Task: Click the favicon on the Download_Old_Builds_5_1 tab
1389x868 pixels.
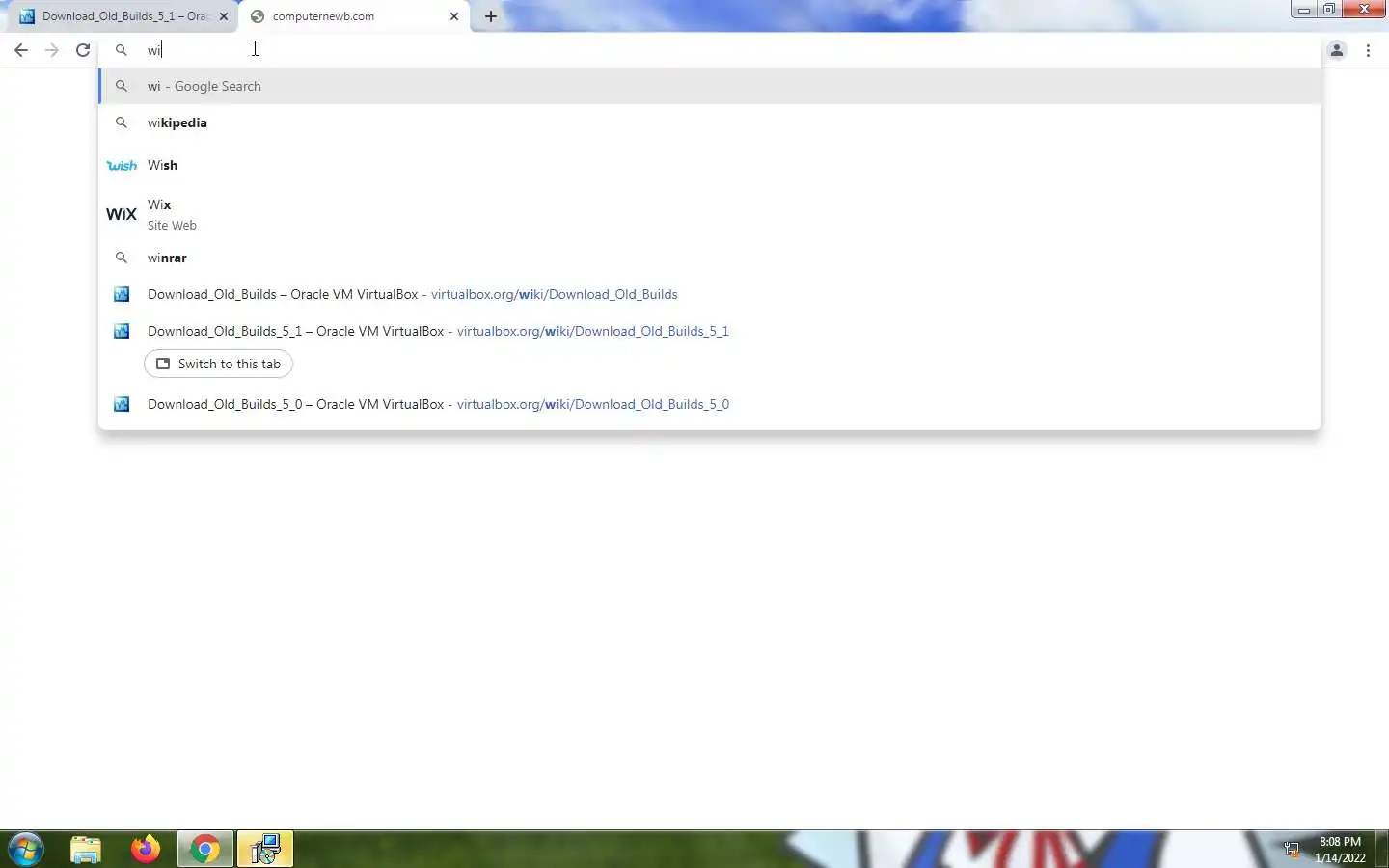Action: pos(27,16)
